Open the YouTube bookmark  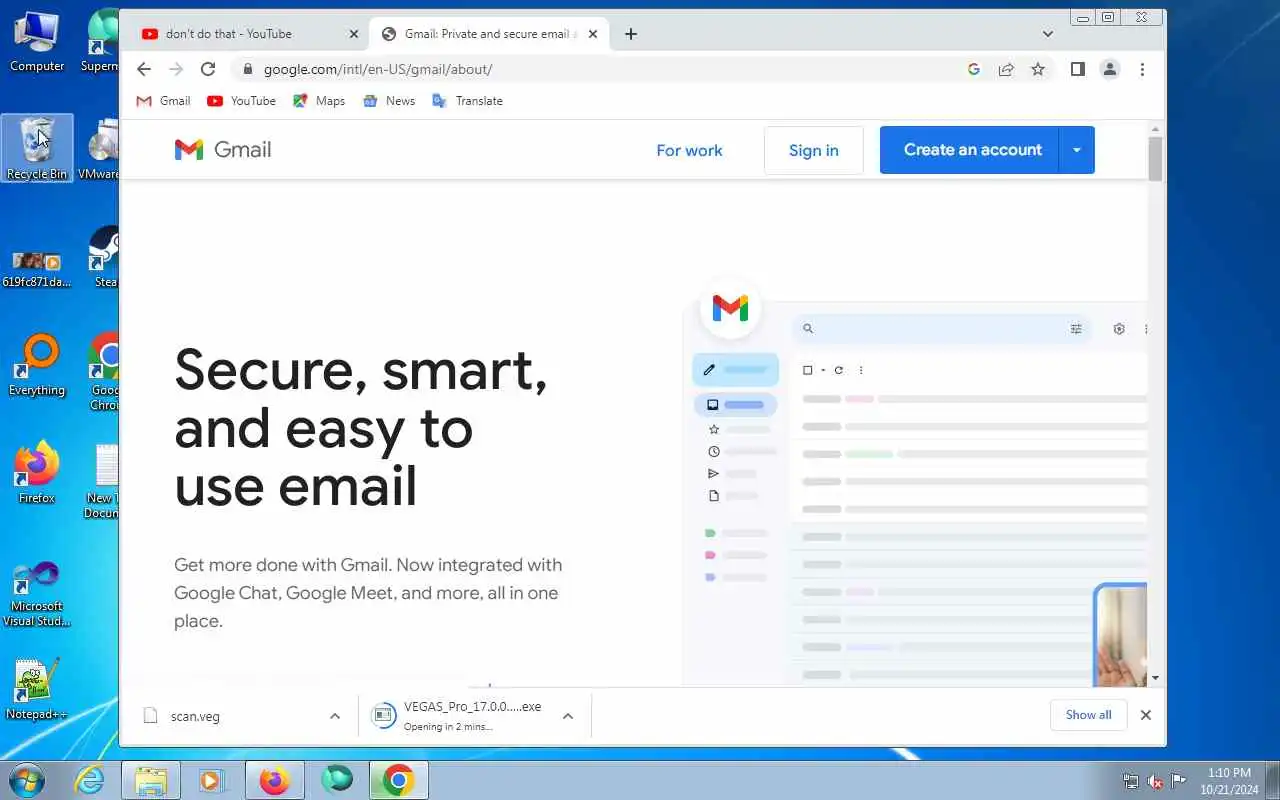tap(241, 101)
